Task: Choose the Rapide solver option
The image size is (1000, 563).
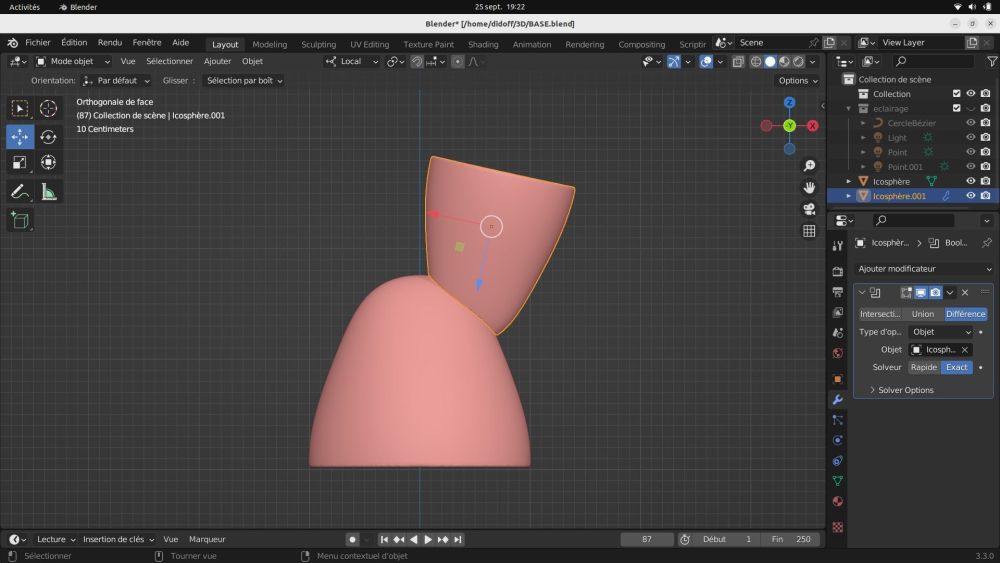Action: 923,367
